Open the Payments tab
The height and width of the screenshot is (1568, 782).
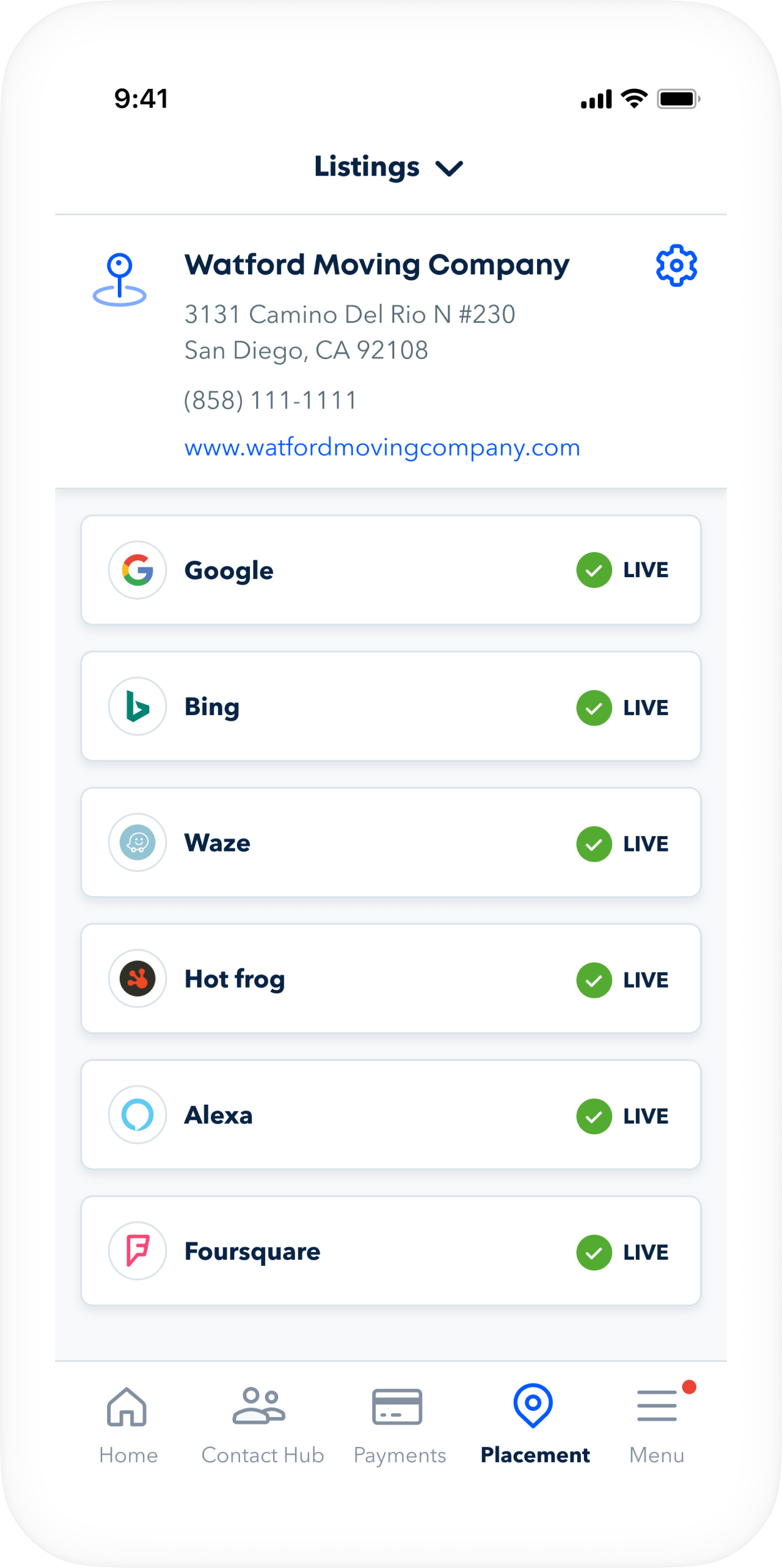pos(399,1423)
